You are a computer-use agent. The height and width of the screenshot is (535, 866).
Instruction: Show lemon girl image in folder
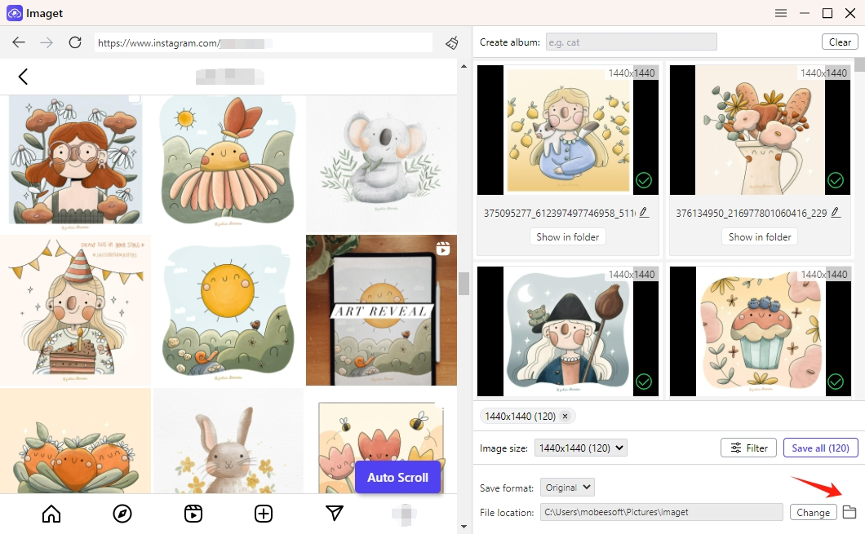[x=567, y=237]
